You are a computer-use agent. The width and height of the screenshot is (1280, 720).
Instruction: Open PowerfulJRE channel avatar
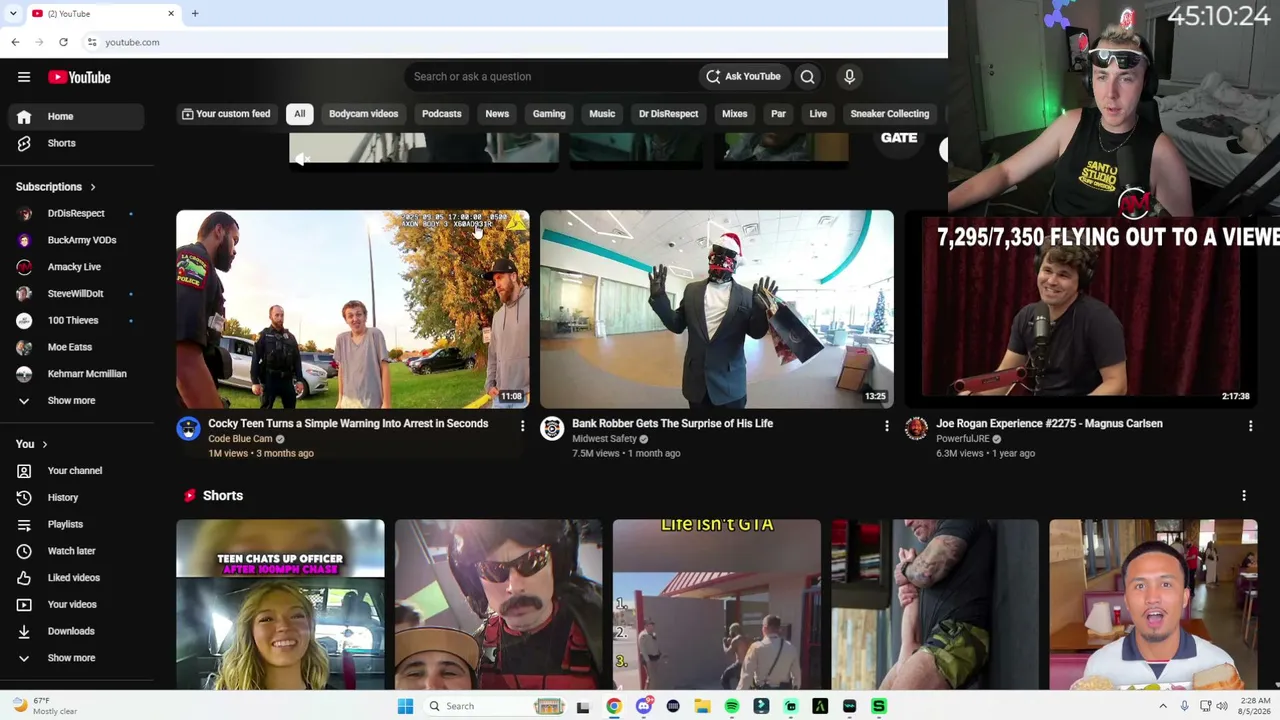(916, 429)
